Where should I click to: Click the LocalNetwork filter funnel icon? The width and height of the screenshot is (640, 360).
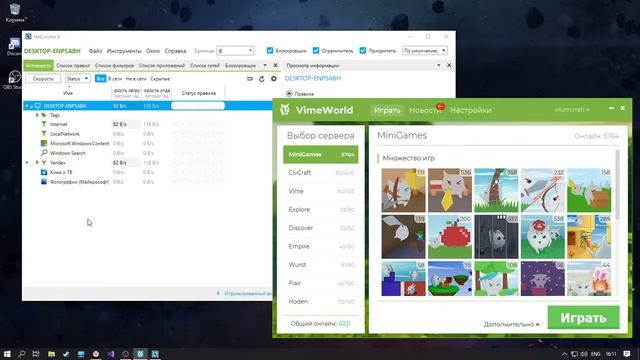pos(44,133)
